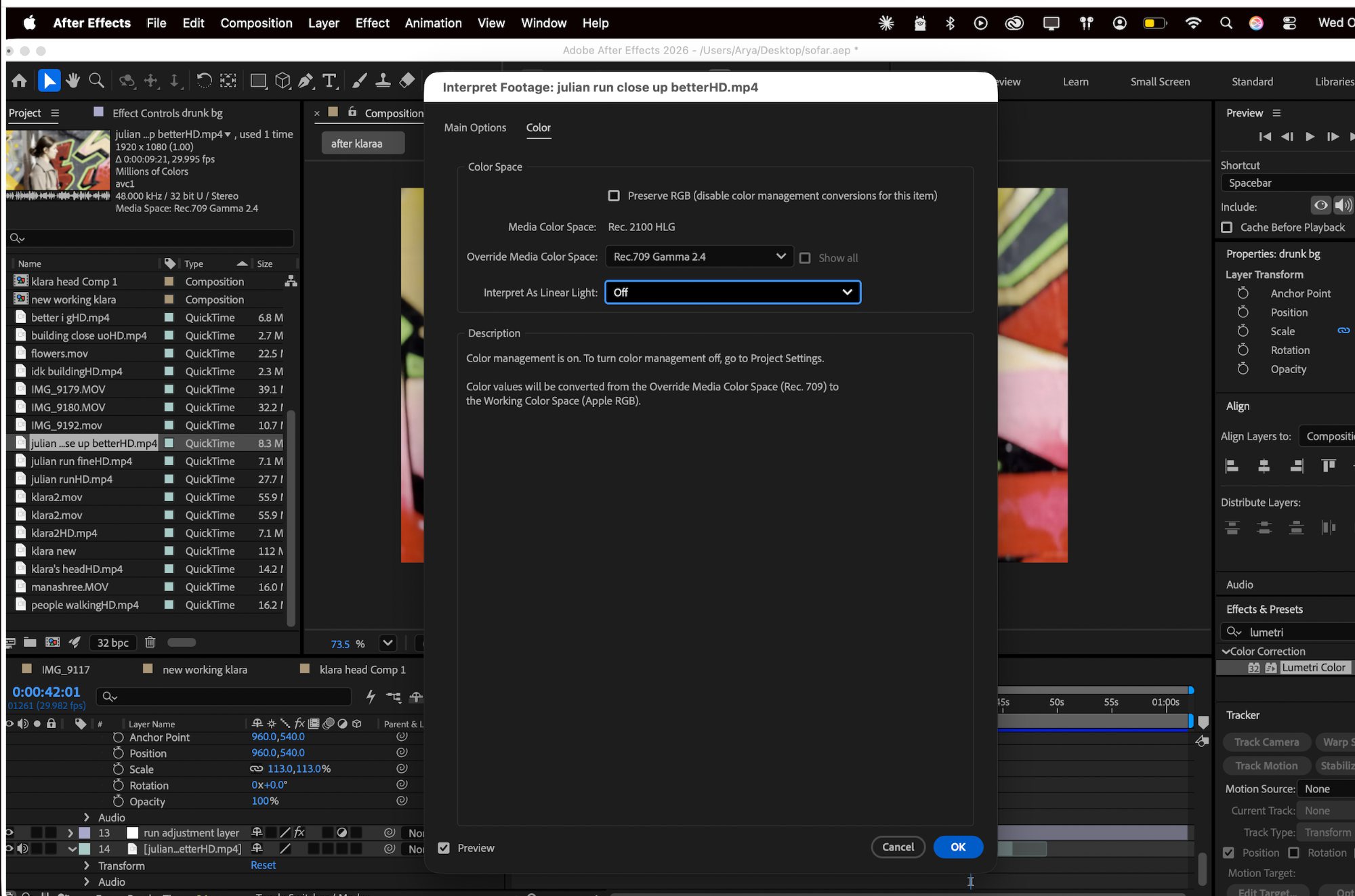1355x896 pixels.
Task: Uncheck the Preview checkbox in dialog
Action: 444,848
